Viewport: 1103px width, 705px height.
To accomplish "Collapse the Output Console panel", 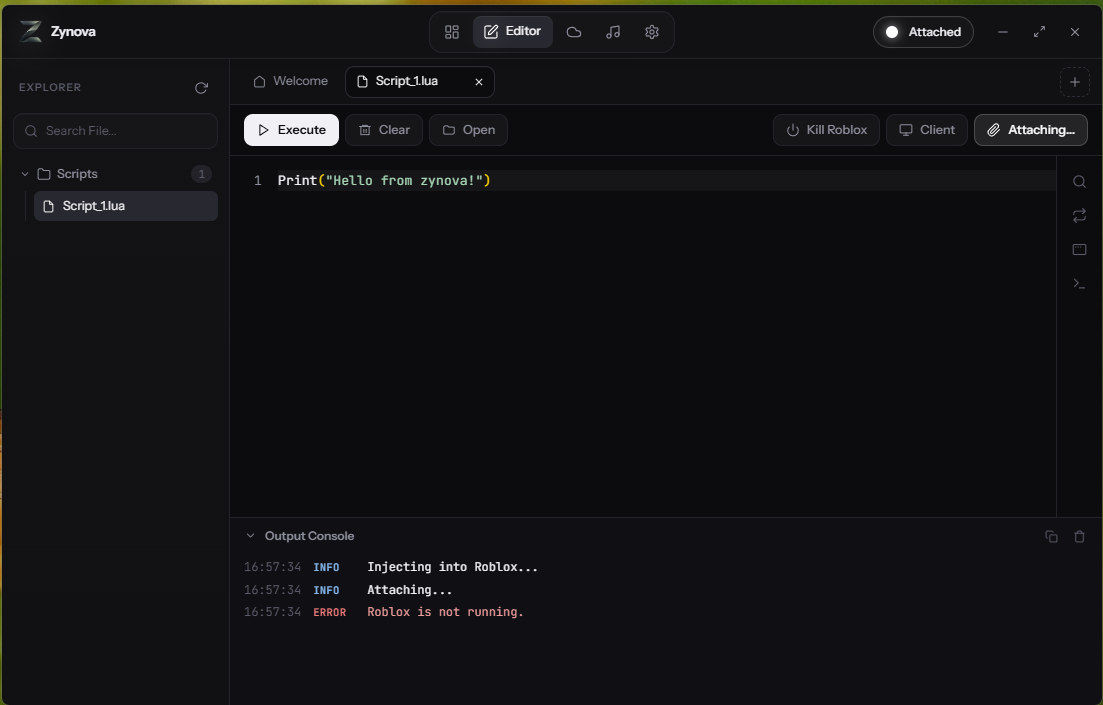I will click(250, 536).
